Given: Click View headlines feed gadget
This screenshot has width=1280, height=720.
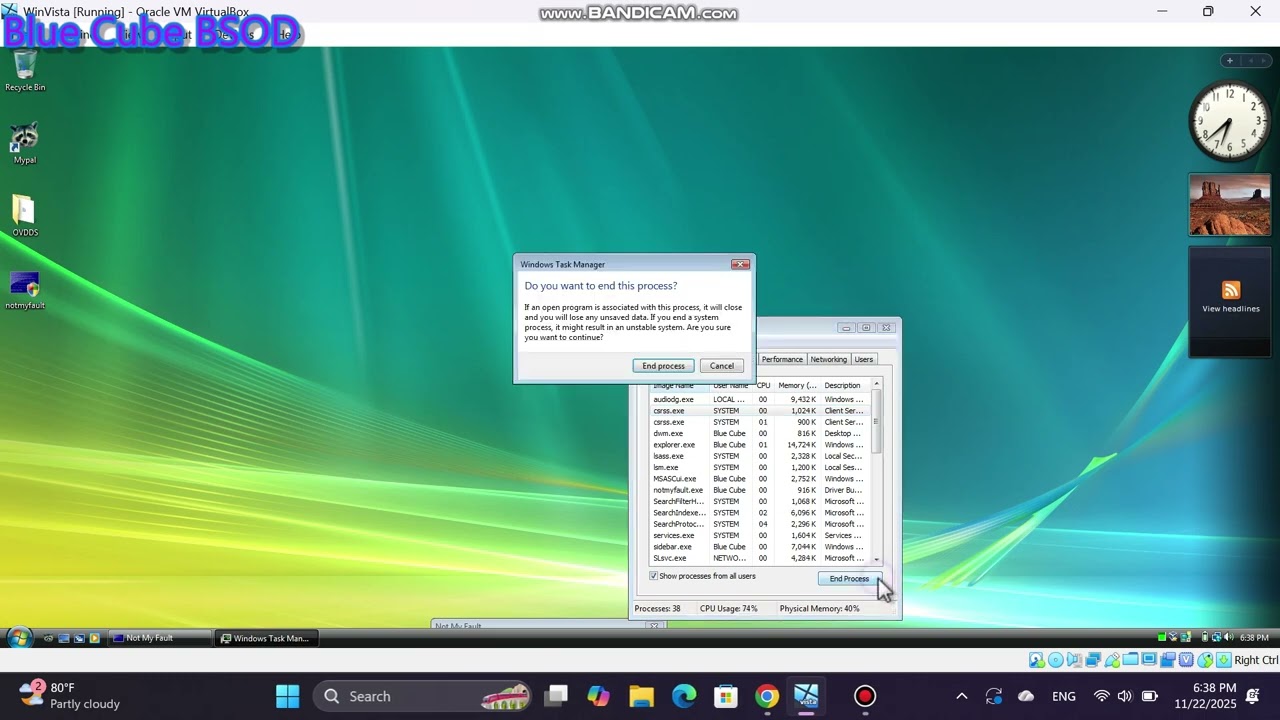Looking at the screenshot, I should 1230,301.
